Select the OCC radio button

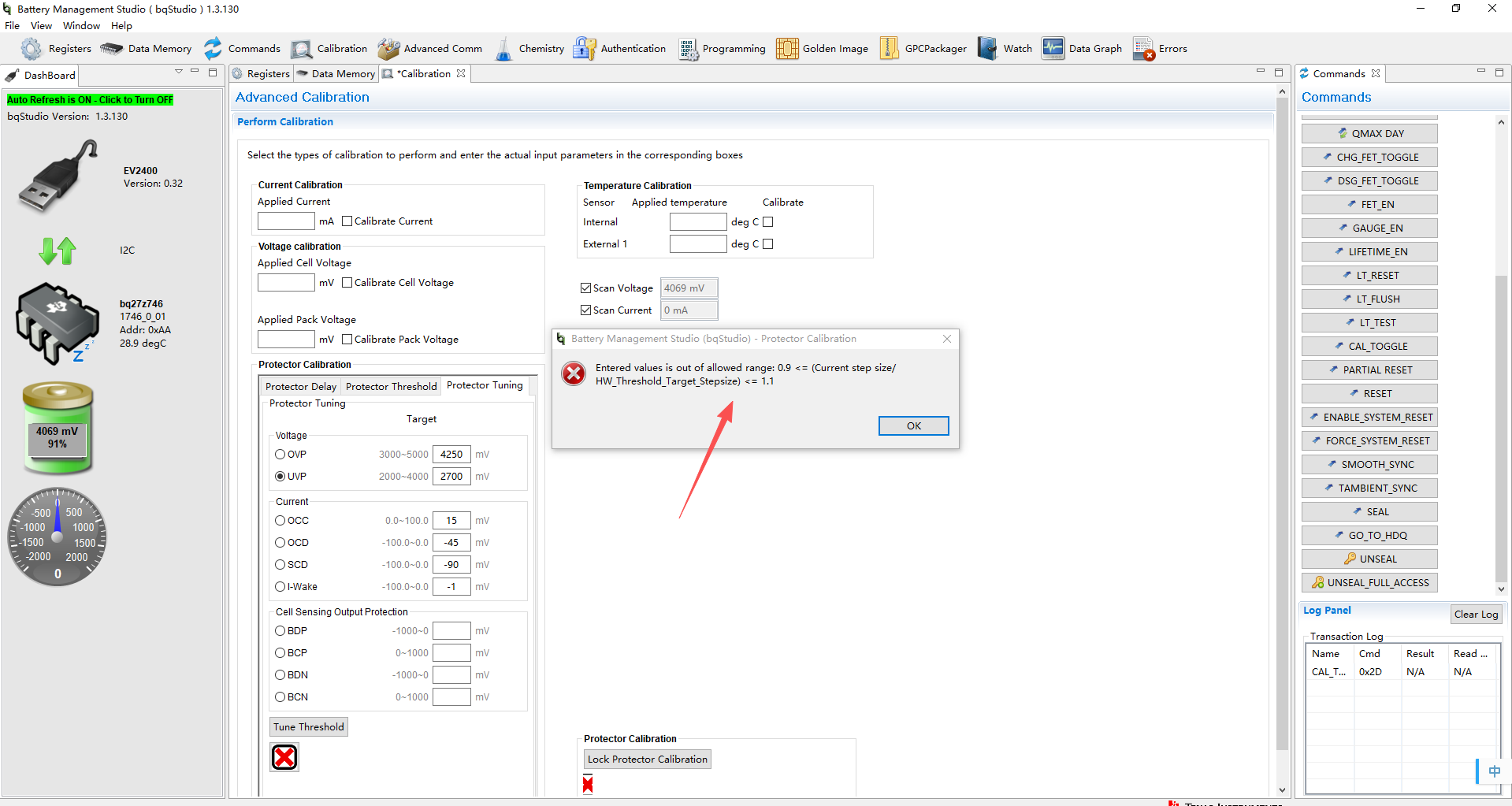tap(280, 521)
